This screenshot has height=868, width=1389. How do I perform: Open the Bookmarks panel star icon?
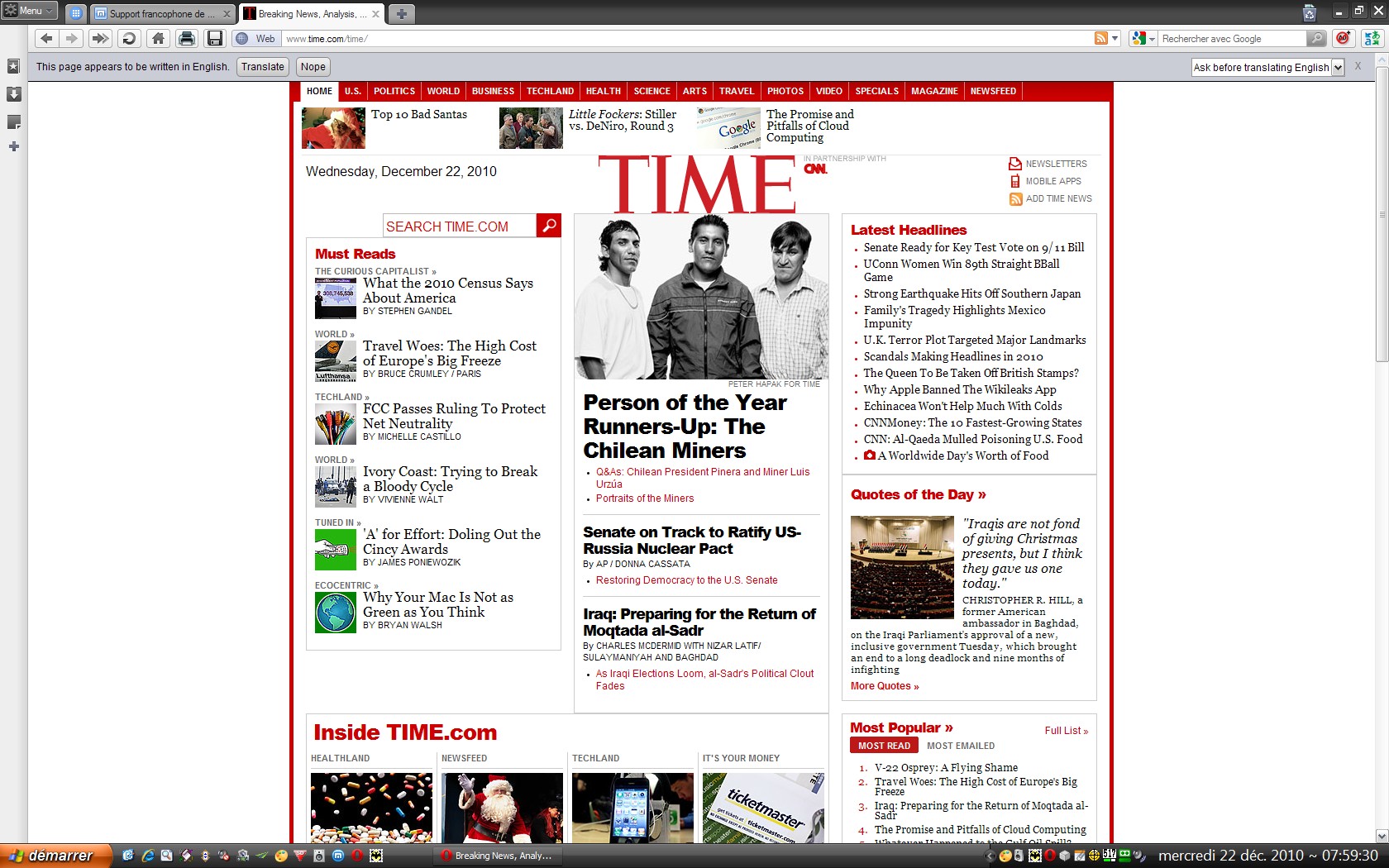click(x=13, y=66)
